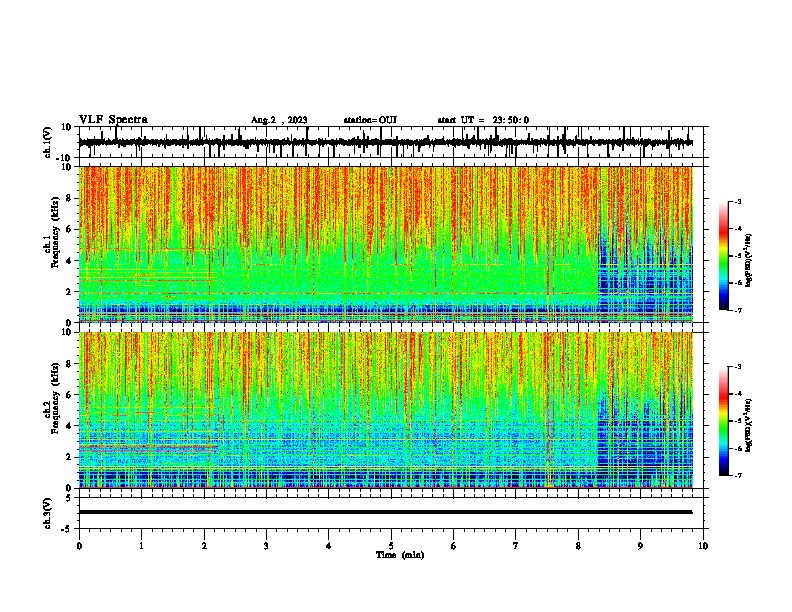Click the "1" tick on the time axis
This screenshot has height=612, width=792.
tap(141, 546)
